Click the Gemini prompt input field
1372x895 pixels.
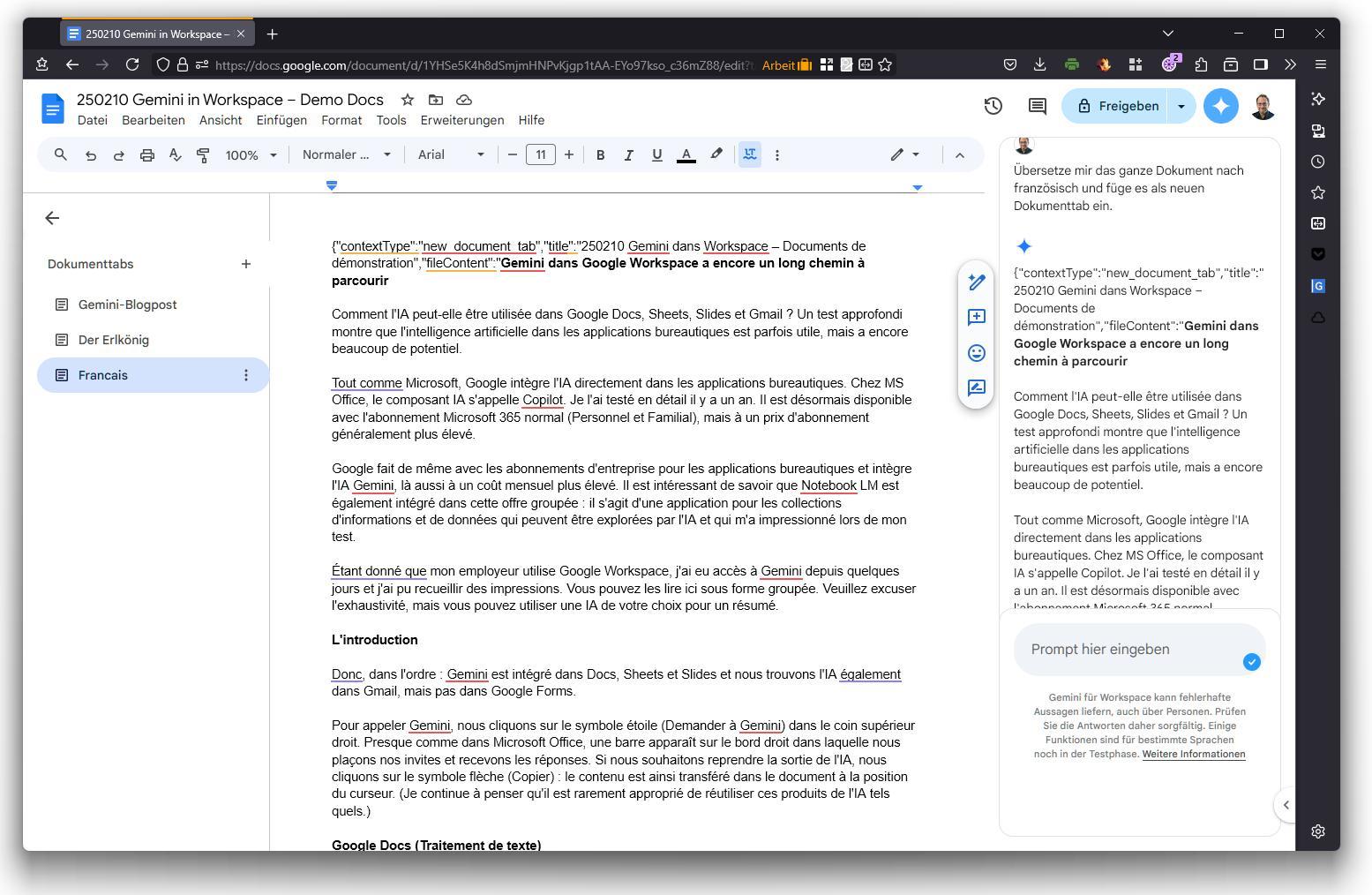pos(1139,650)
